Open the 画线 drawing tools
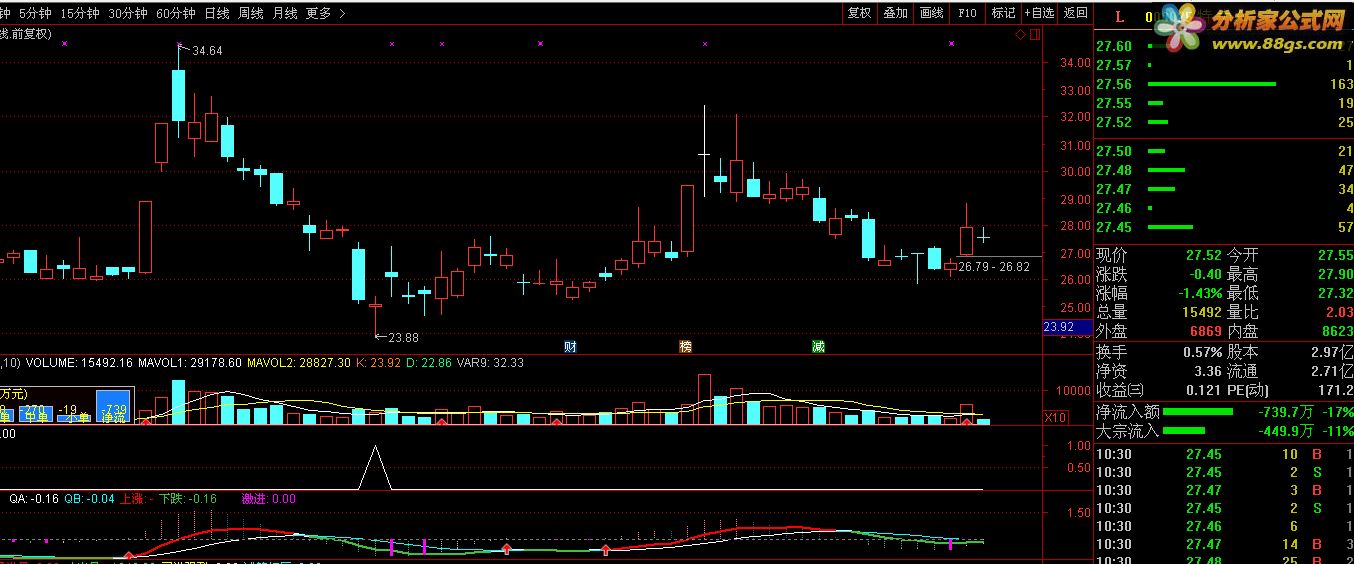Image resolution: width=1354 pixels, height=564 pixels. tap(932, 13)
